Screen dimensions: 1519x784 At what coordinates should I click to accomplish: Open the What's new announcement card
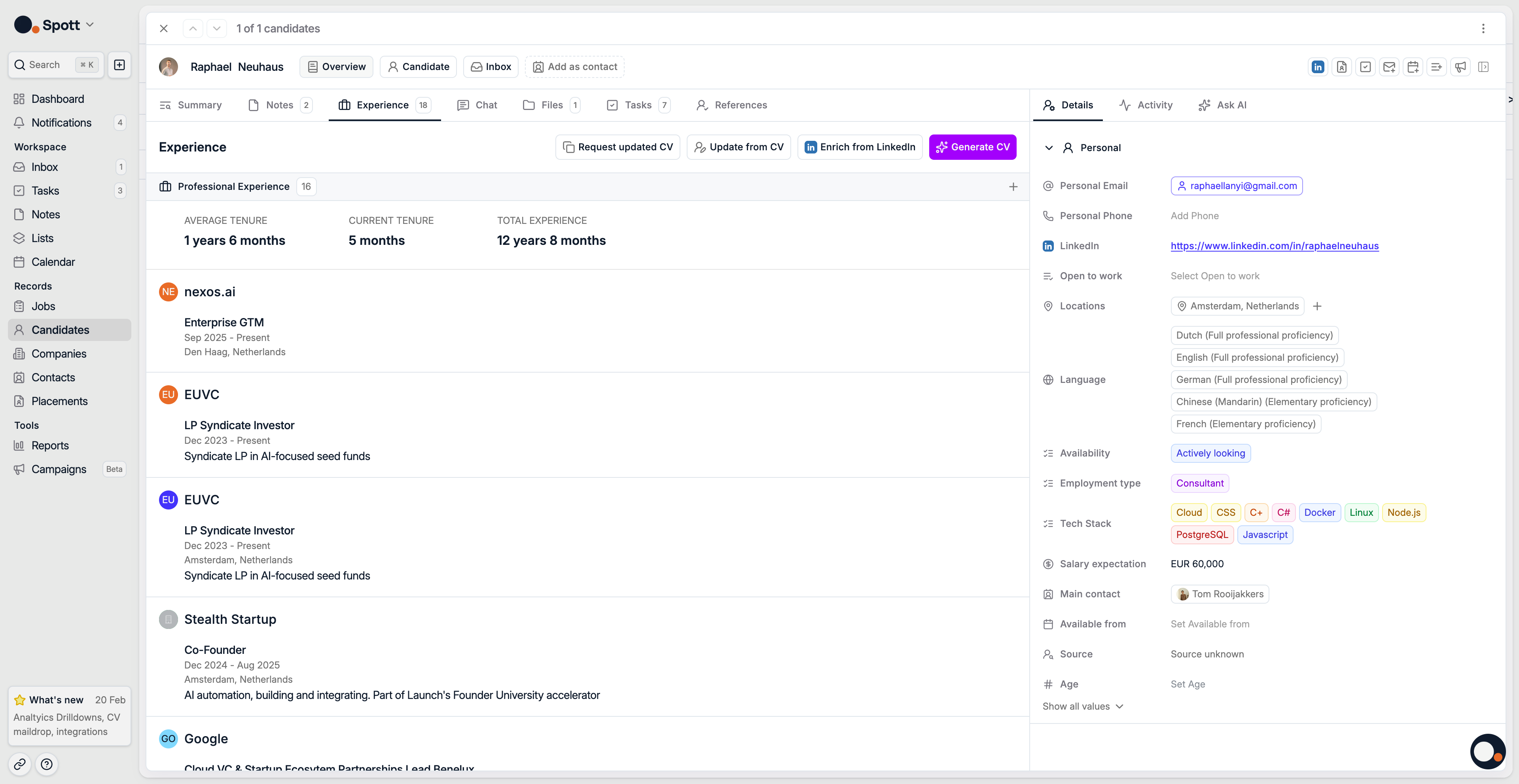[x=70, y=716]
